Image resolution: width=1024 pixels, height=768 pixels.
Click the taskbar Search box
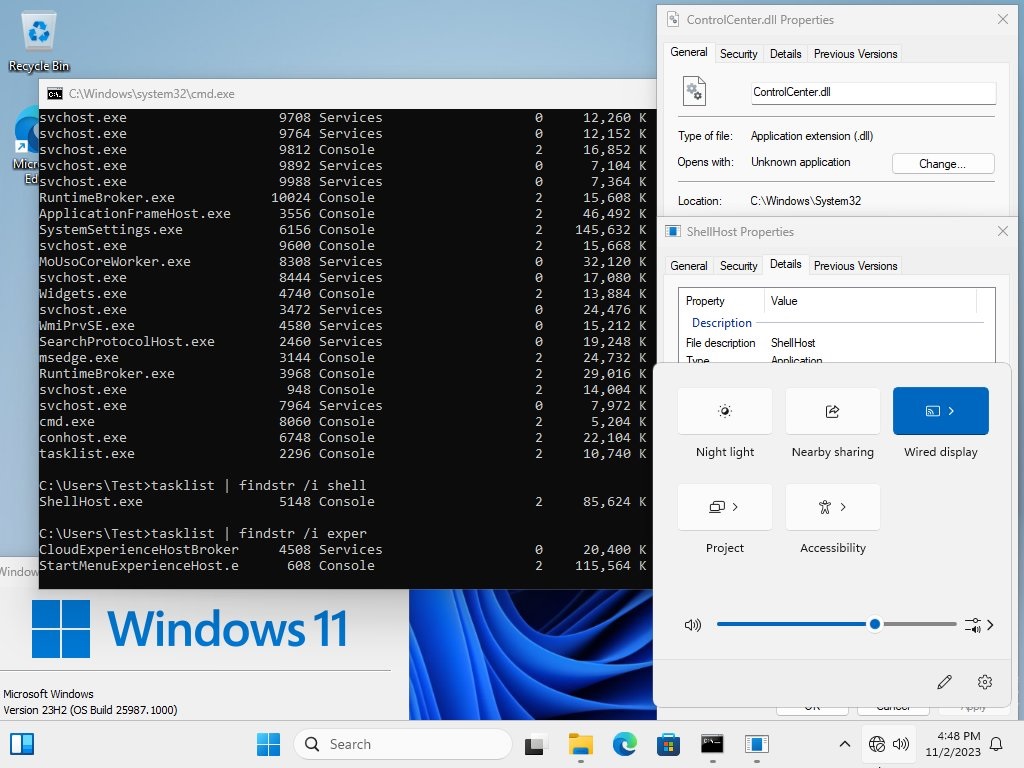[x=400, y=744]
